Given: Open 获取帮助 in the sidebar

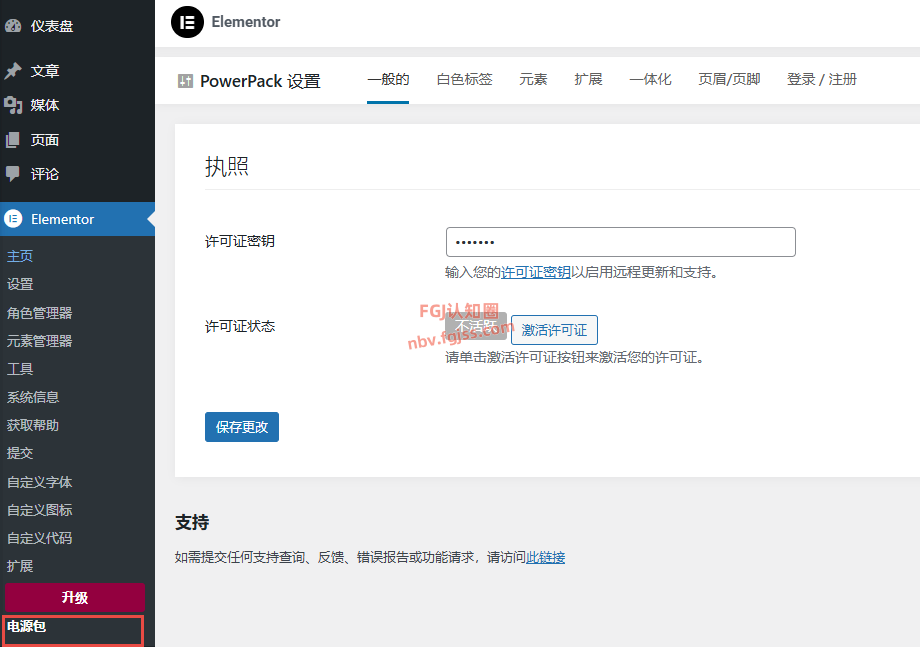Looking at the screenshot, I should pos(33,425).
